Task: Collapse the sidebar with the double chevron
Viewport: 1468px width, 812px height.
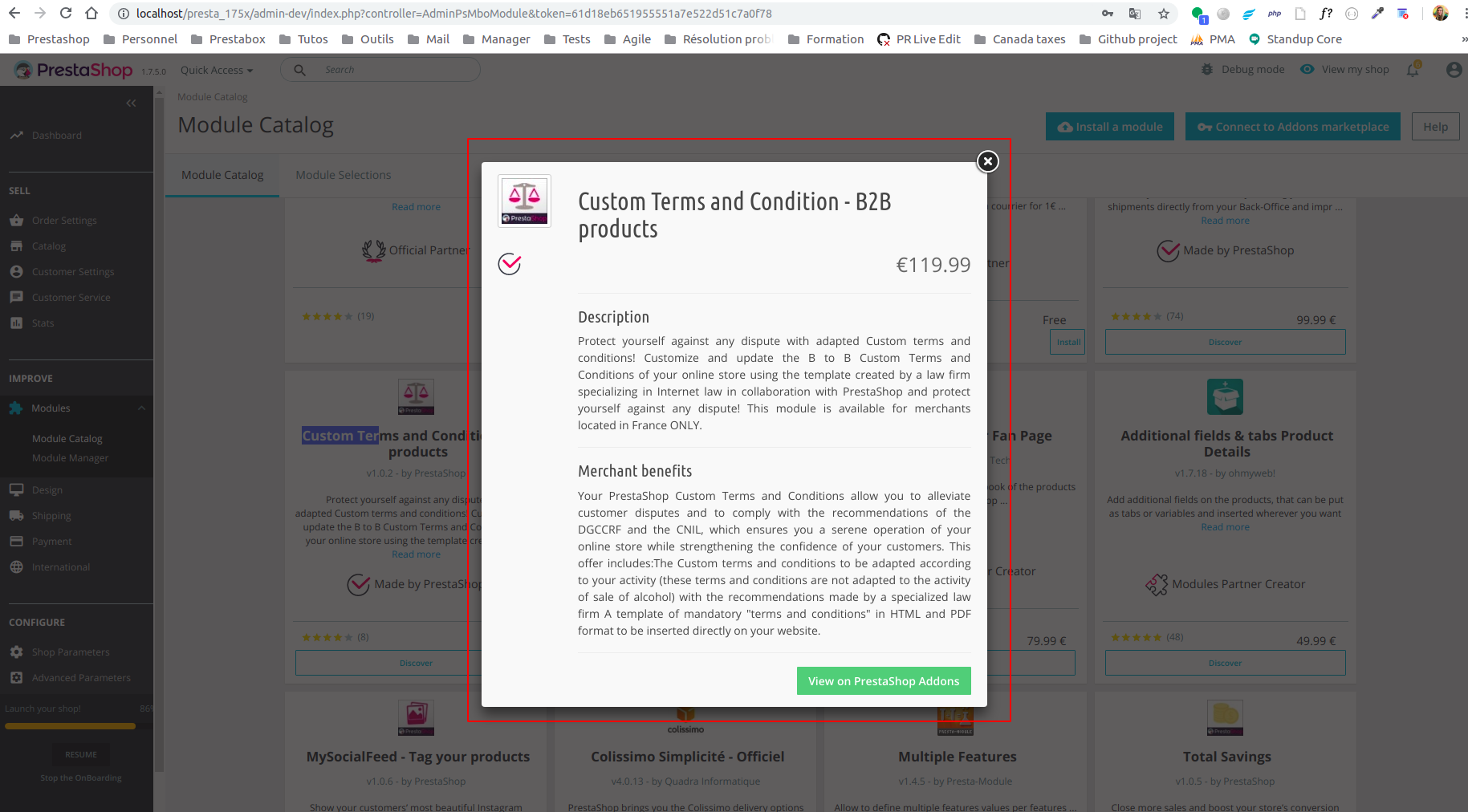Action: click(131, 103)
